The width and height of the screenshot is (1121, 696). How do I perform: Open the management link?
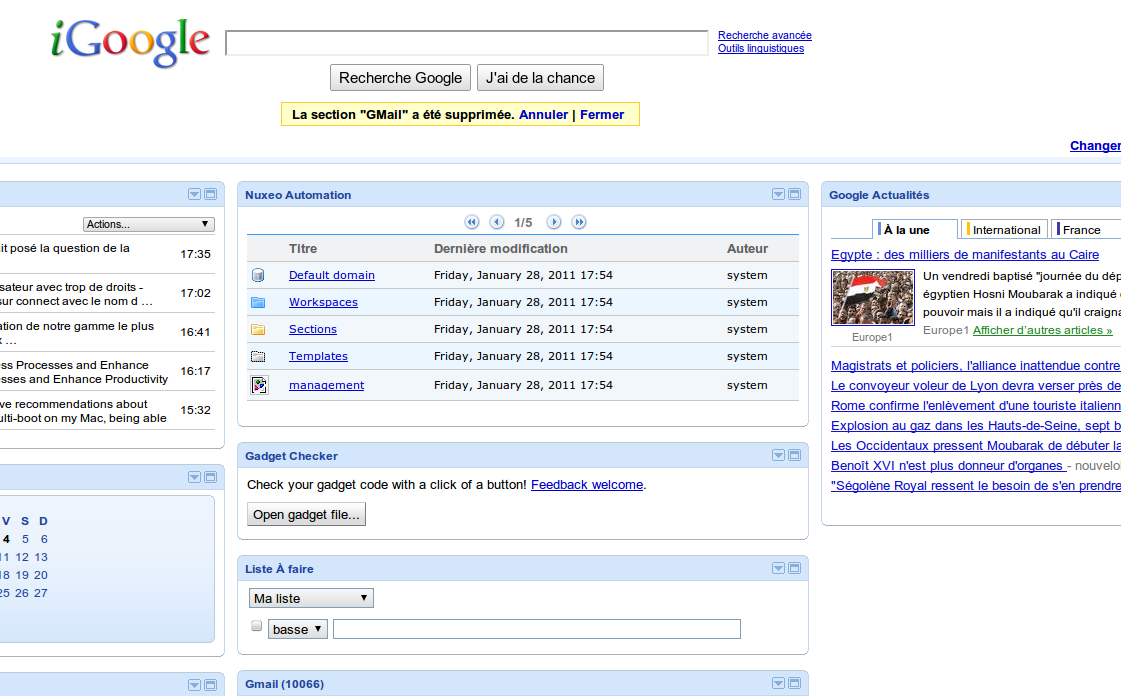pyautogui.click(x=326, y=385)
